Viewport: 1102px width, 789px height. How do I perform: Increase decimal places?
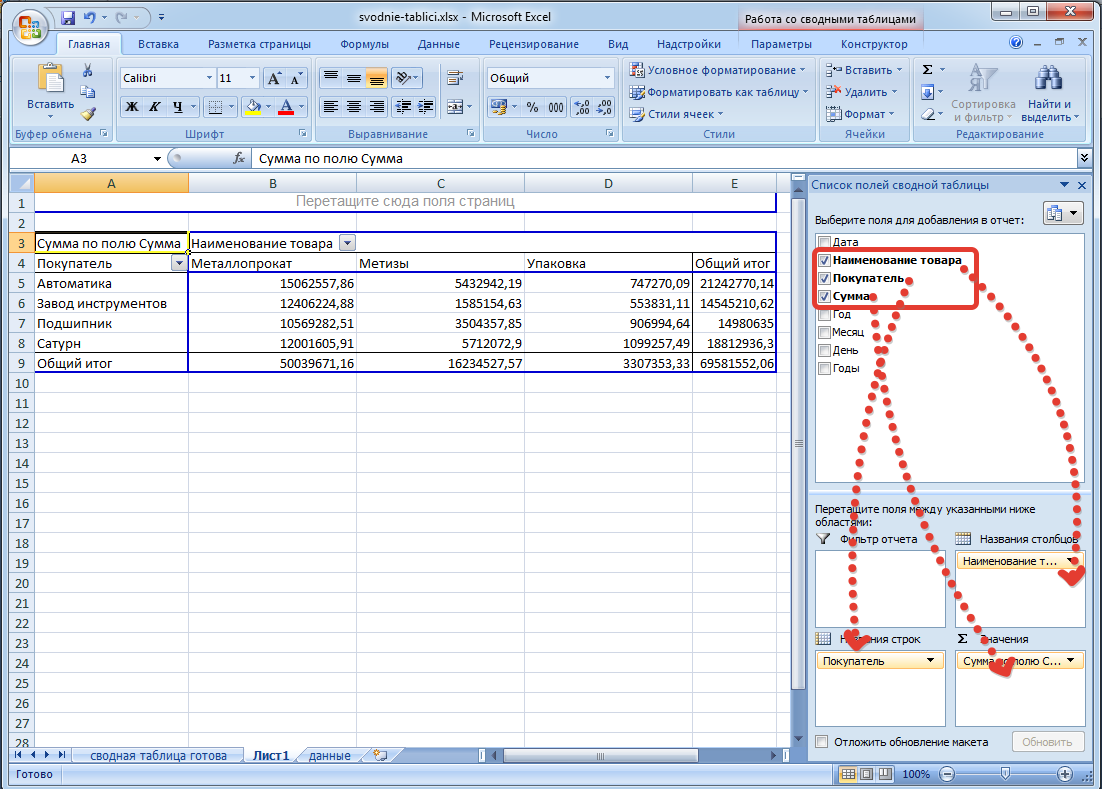tap(582, 107)
